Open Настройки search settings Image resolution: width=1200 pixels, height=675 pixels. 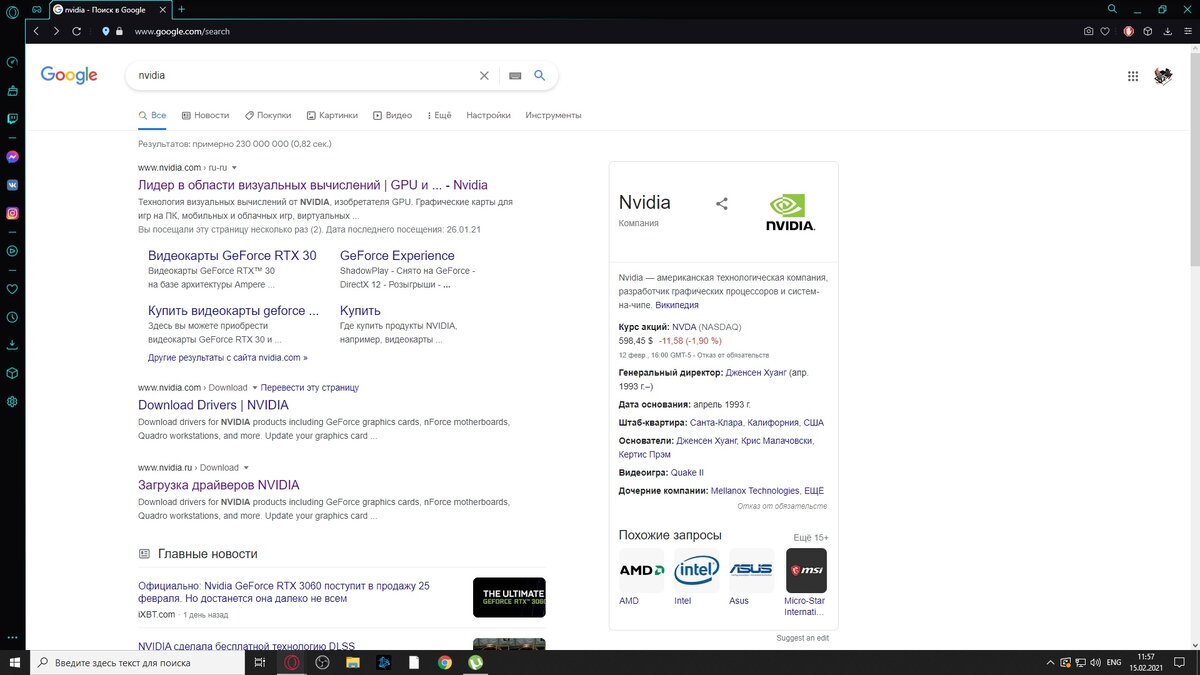click(488, 115)
